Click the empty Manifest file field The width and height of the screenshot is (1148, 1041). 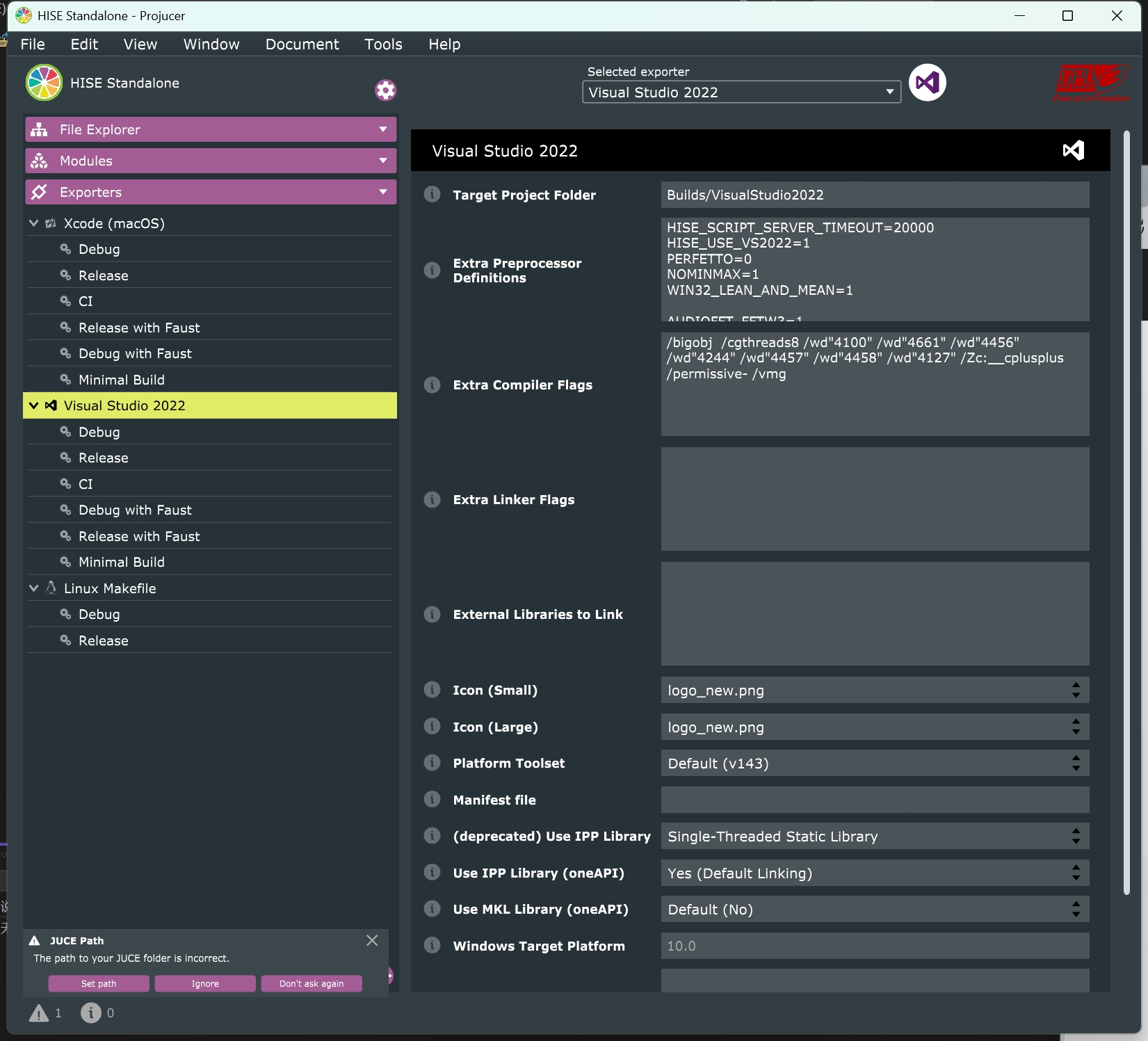[x=875, y=800]
